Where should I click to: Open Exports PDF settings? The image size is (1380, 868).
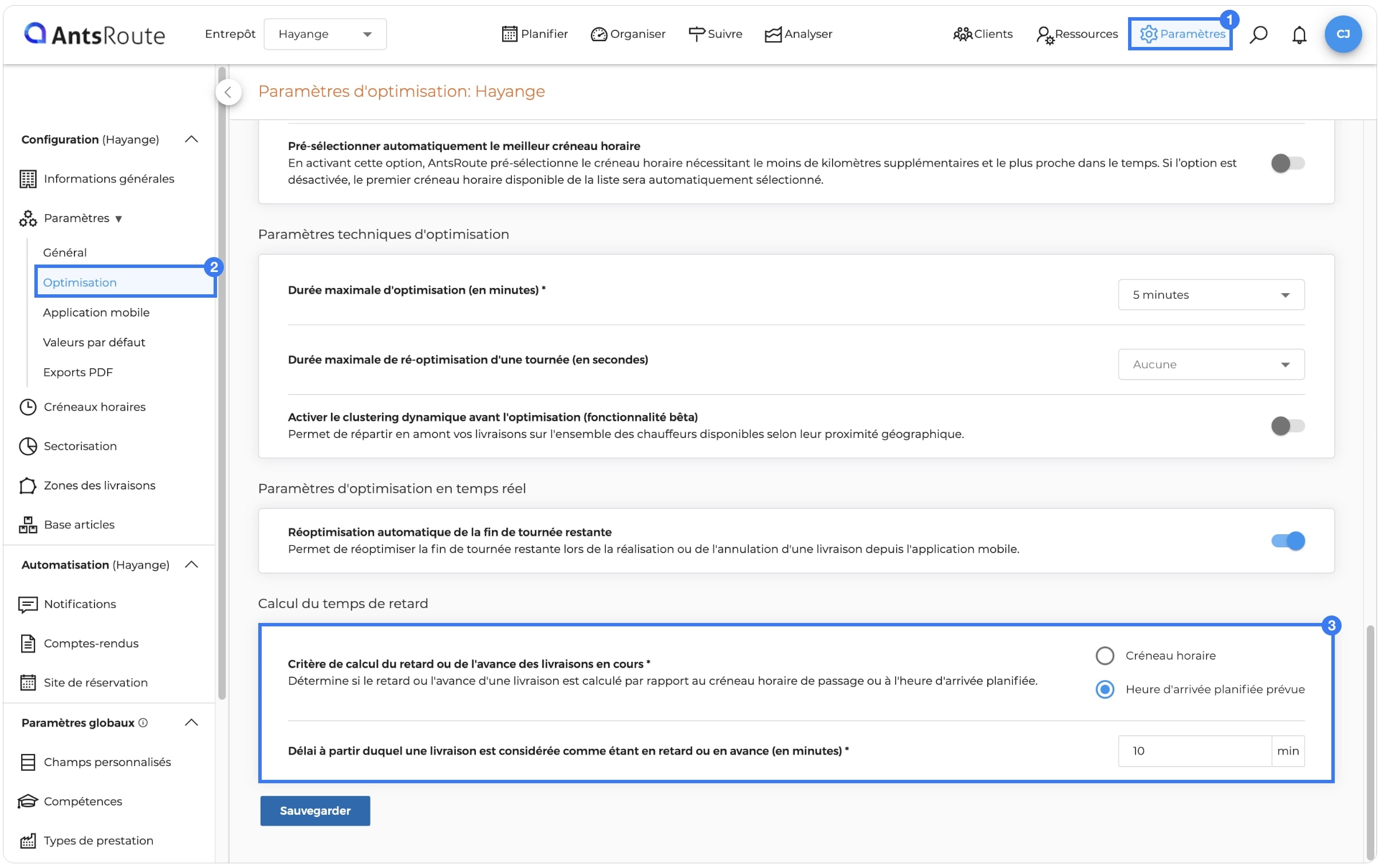coord(78,372)
